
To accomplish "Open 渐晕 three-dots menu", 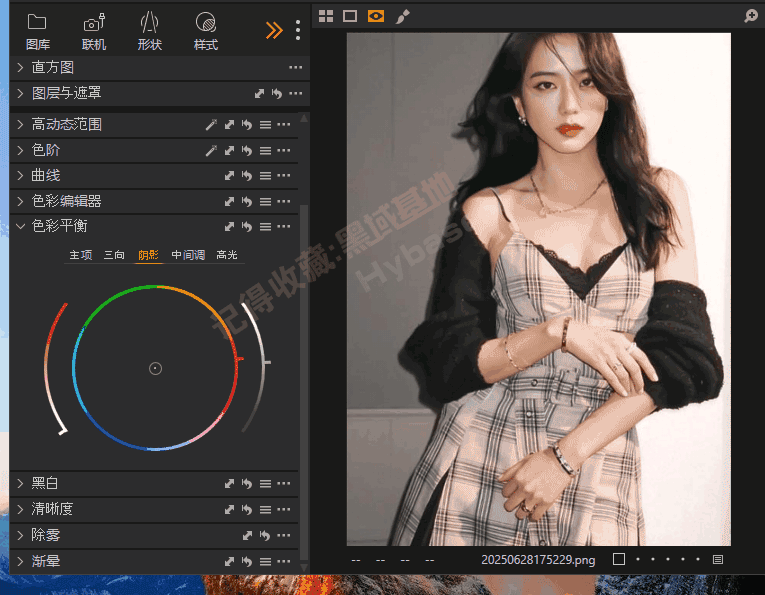I will pos(283,561).
